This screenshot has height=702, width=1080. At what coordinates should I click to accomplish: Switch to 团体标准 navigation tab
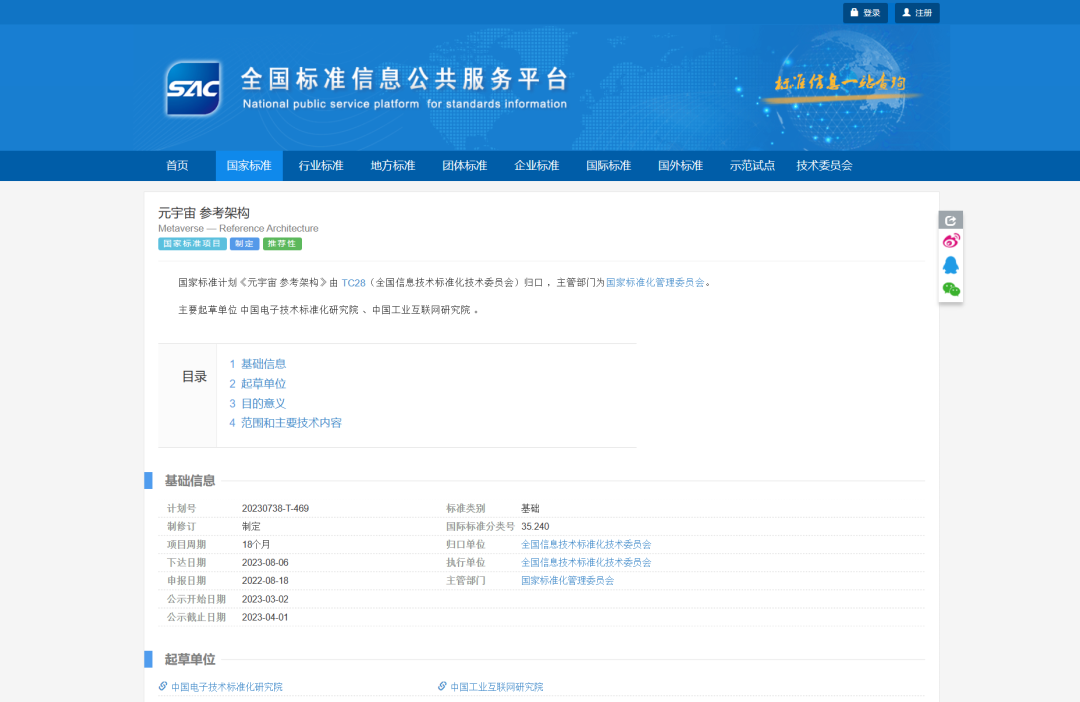pyautogui.click(x=465, y=166)
